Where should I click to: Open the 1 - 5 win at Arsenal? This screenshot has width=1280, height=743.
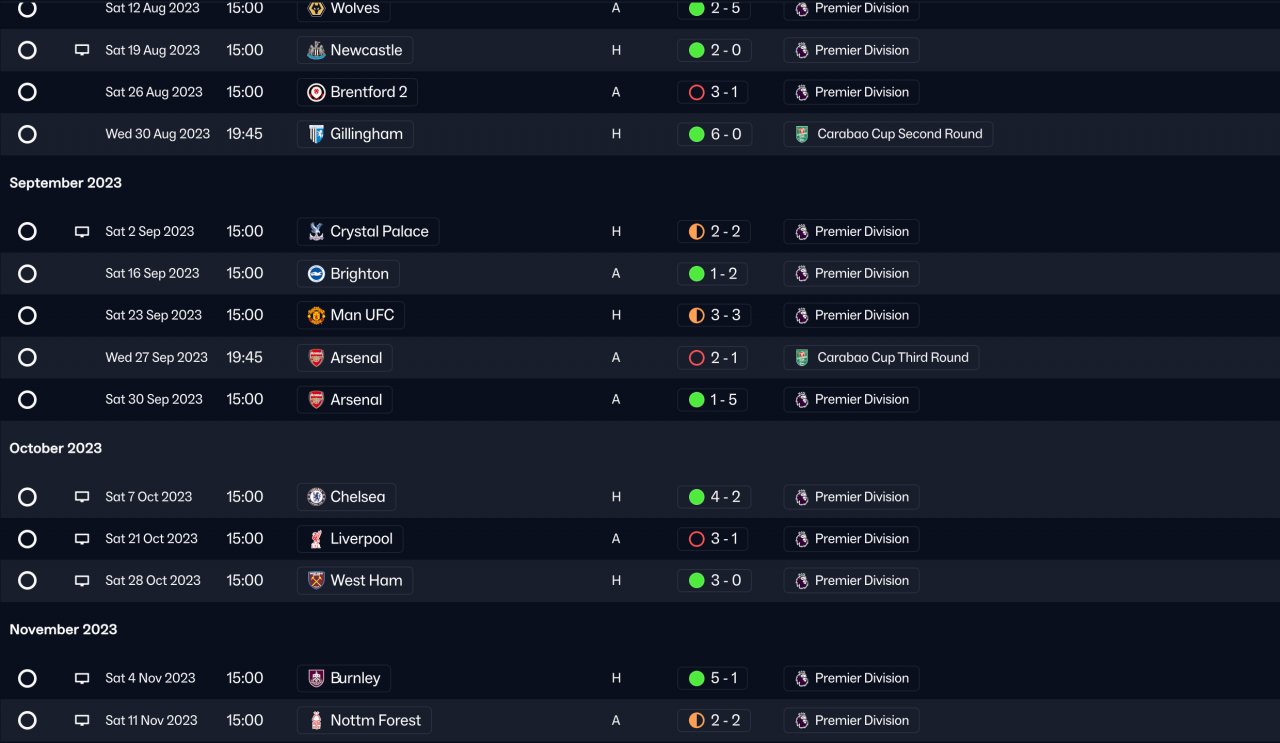713,399
